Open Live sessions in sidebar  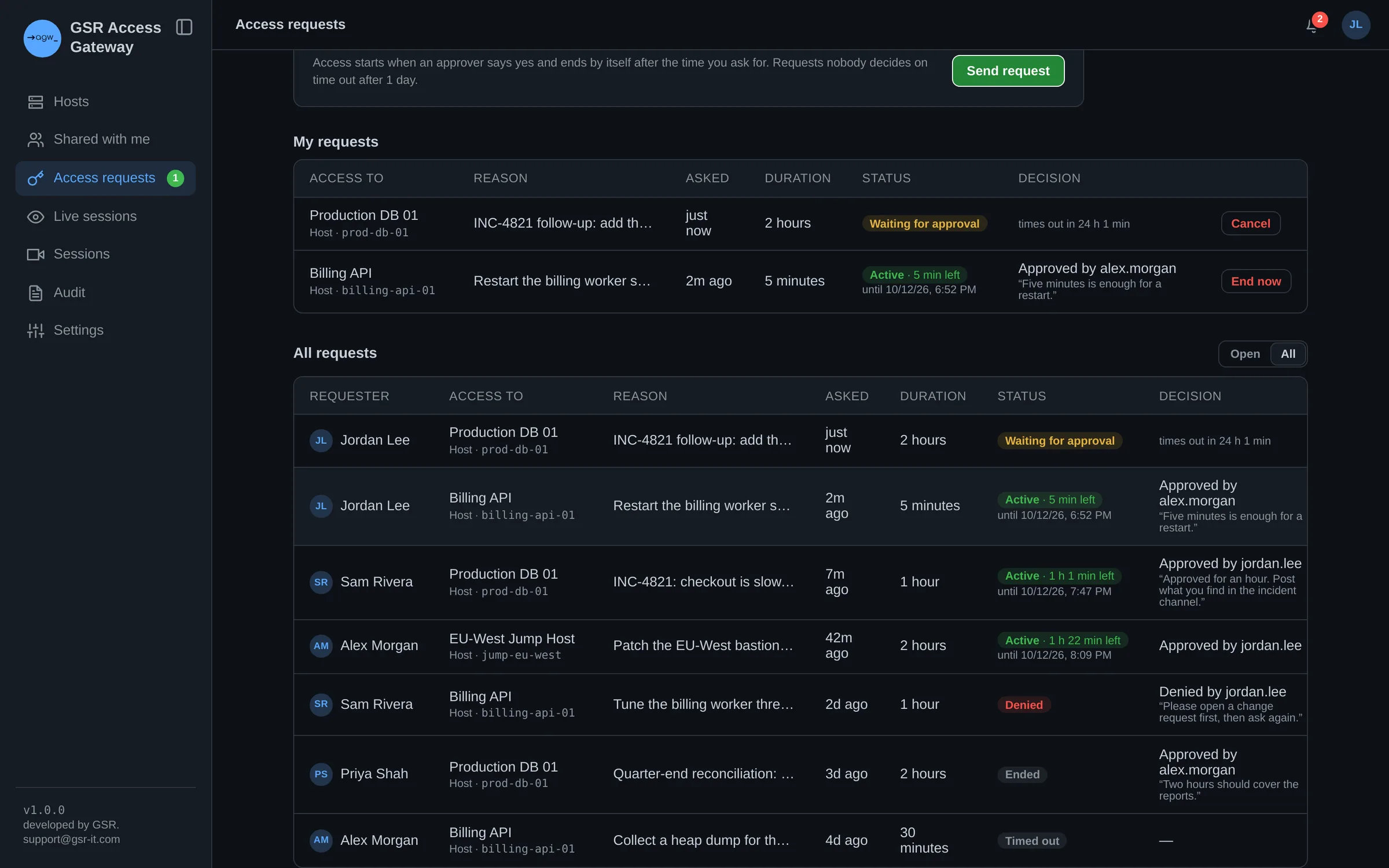click(x=105, y=216)
